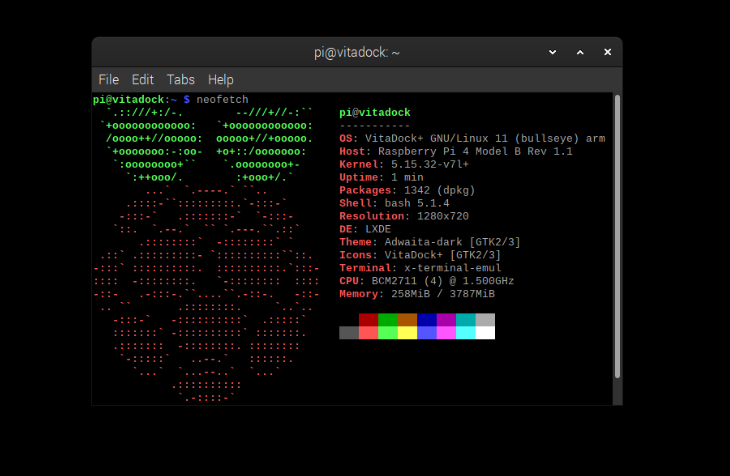Click the dark red color block

[x=368, y=320]
